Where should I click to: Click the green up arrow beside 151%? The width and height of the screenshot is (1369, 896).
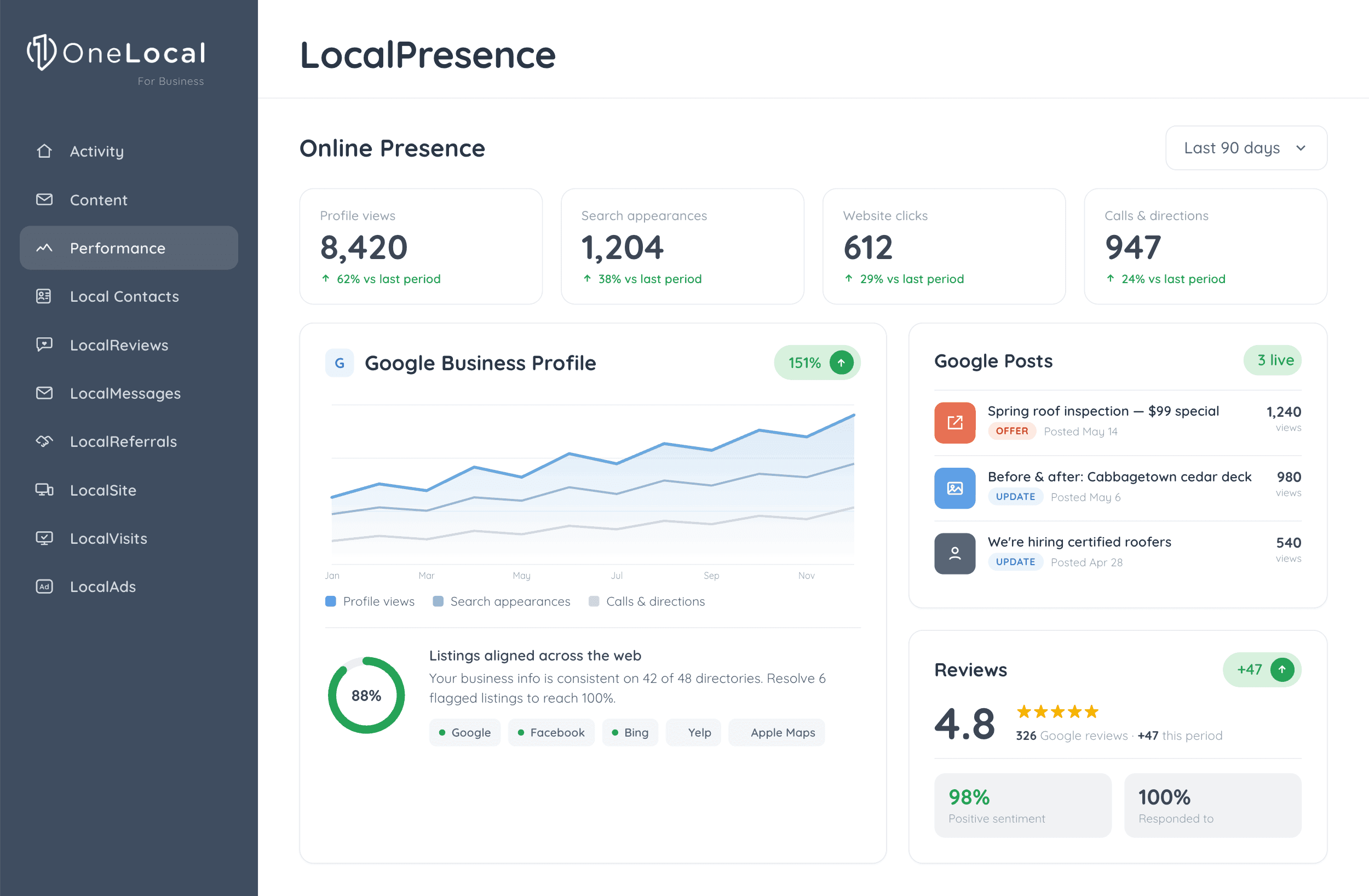click(x=841, y=363)
